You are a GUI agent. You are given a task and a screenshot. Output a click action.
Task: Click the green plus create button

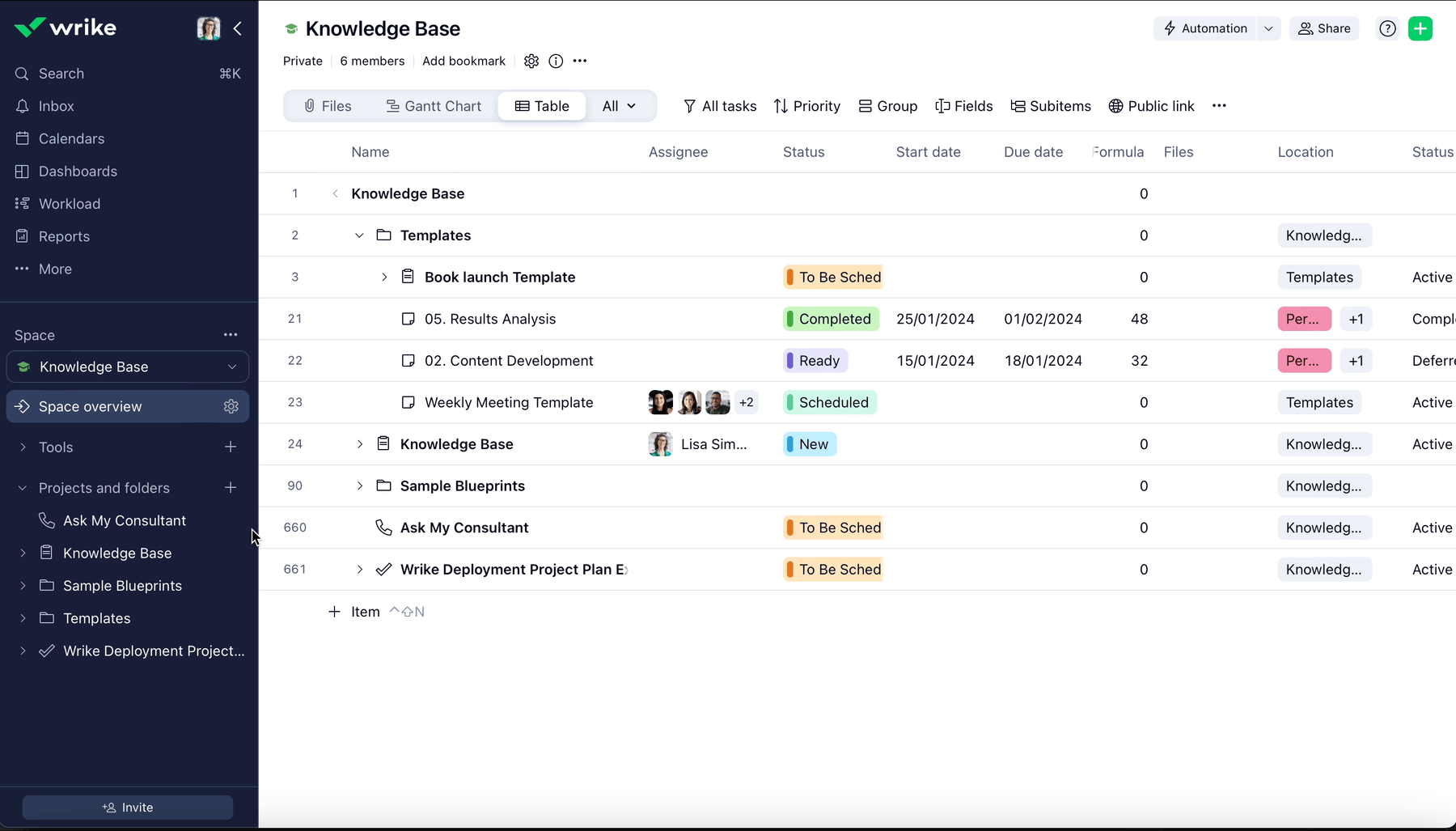pos(1420,28)
